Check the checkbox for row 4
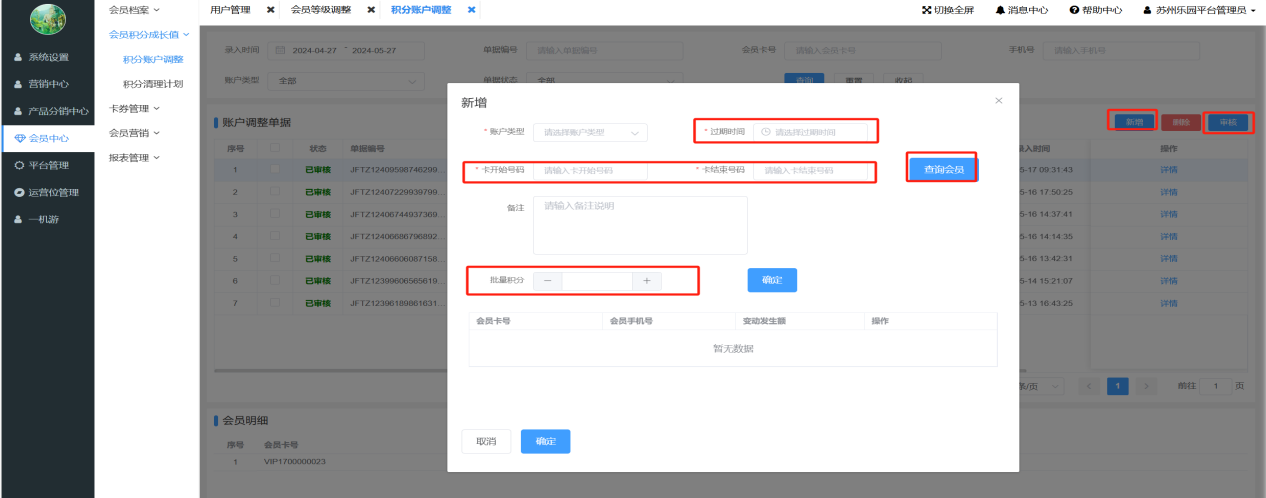Image resolution: width=1266 pixels, height=498 pixels. [275, 236]
